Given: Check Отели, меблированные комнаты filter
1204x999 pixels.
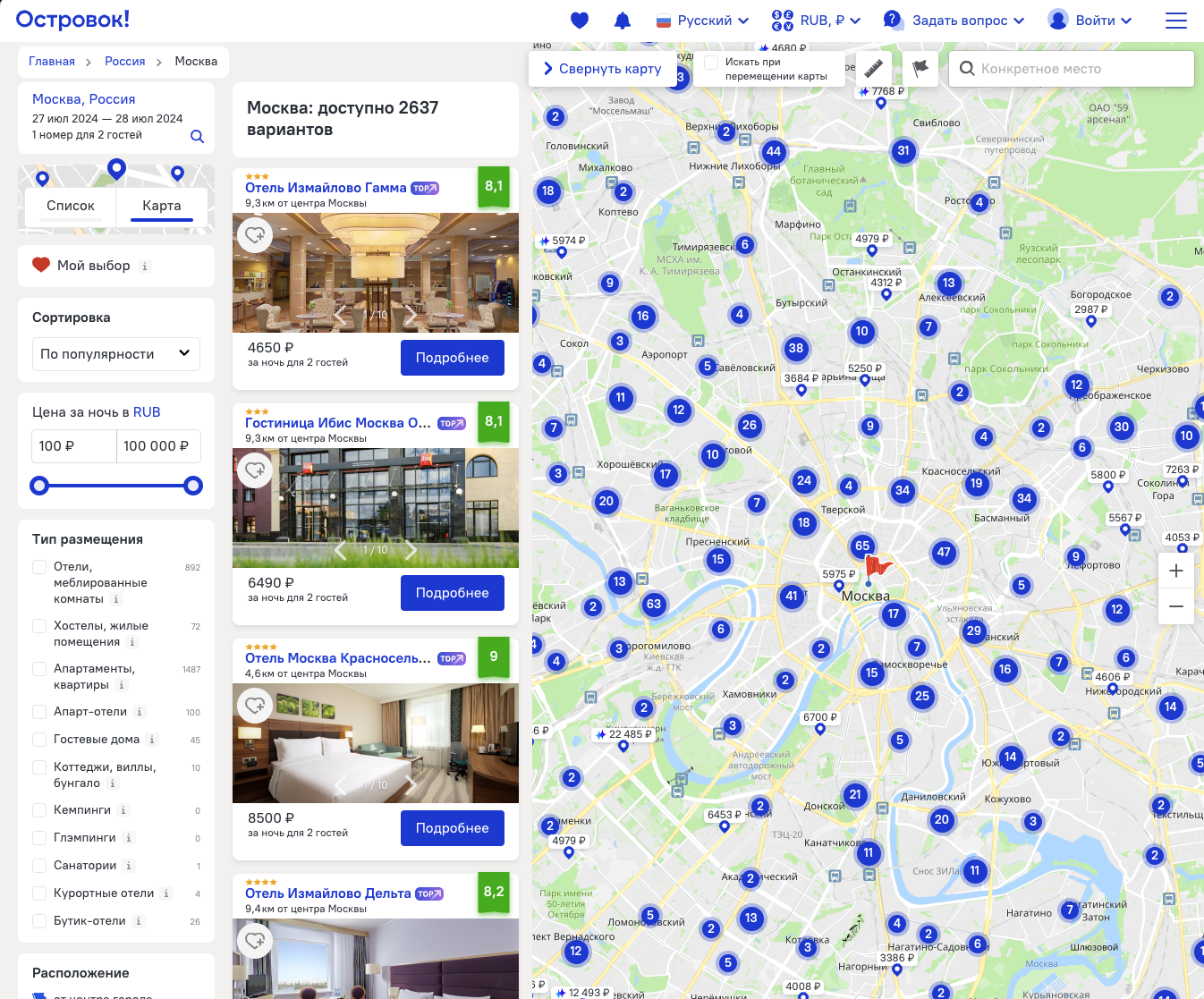Looking at the screenshot, I should point(39,567).
